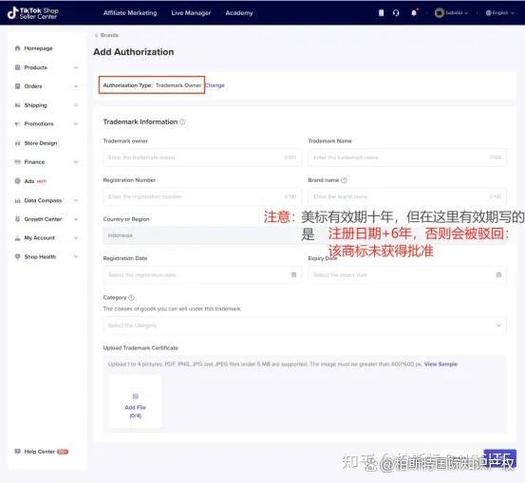The width and height of the screenshot is (525, 483).
Task: Click the Promotions sidebar icon
Action: [x=17, y=124]
